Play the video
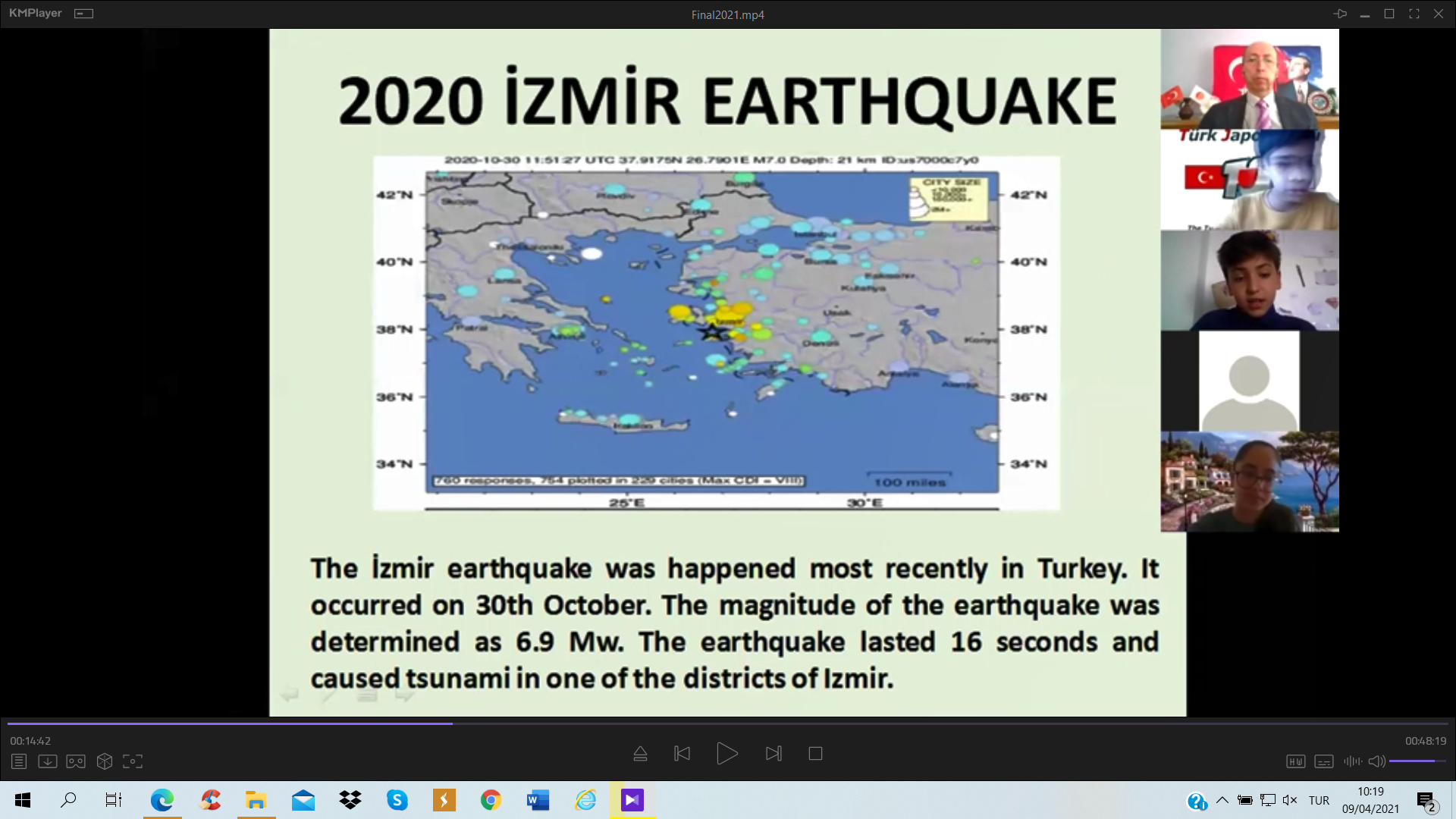This screenshot has width=1456, height=819. pos(726,754)
